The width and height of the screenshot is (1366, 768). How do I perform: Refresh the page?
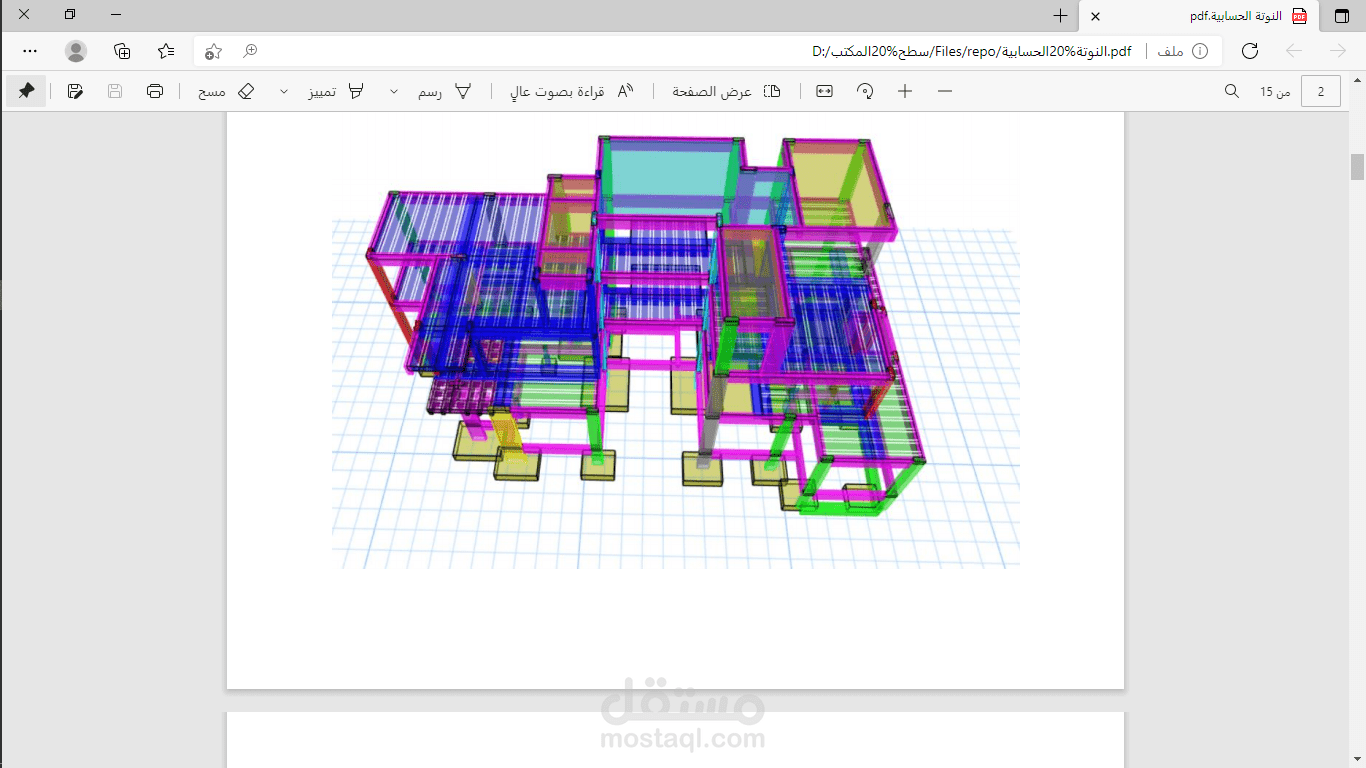point(1249,51)
